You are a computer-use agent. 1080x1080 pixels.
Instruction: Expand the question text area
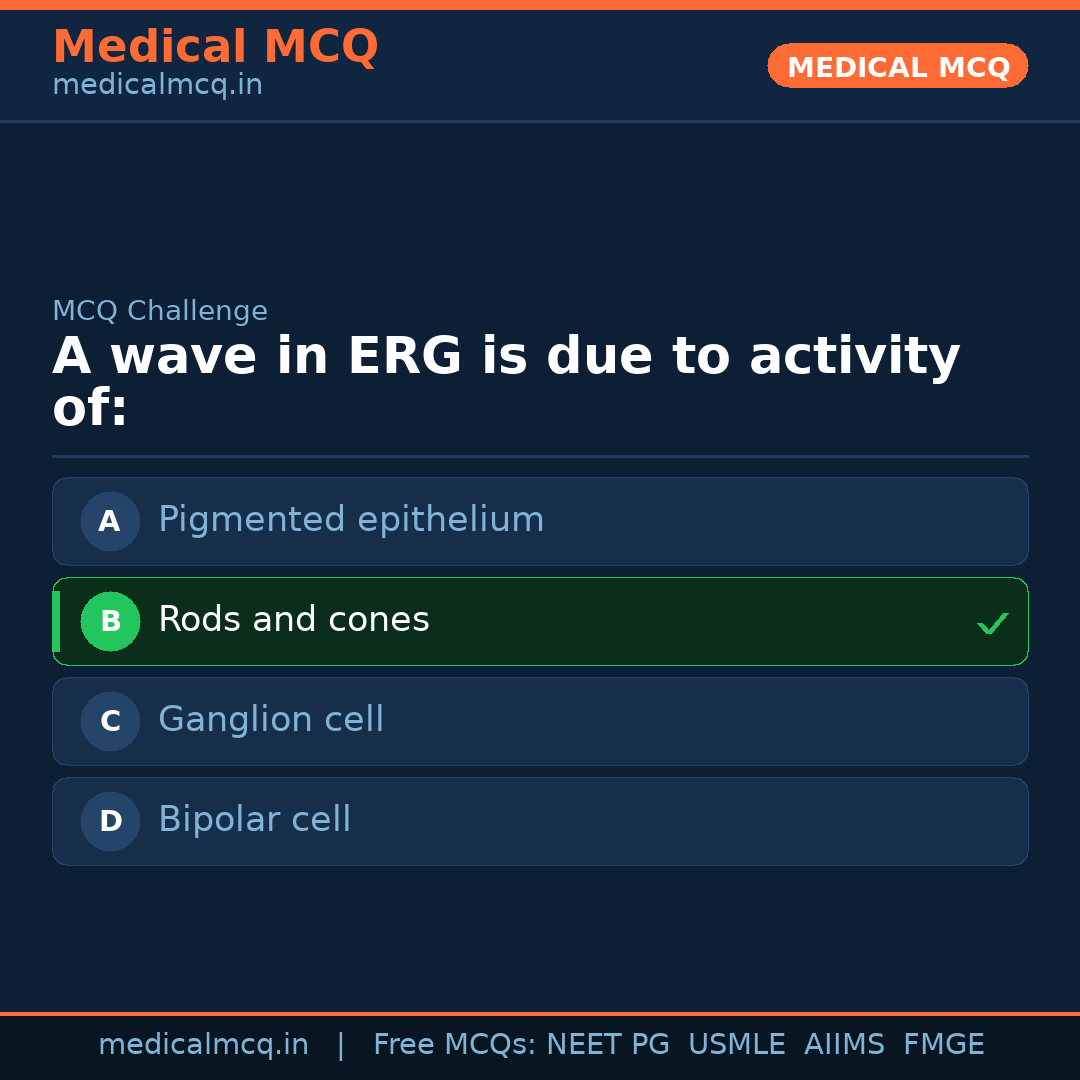point(505,380)
